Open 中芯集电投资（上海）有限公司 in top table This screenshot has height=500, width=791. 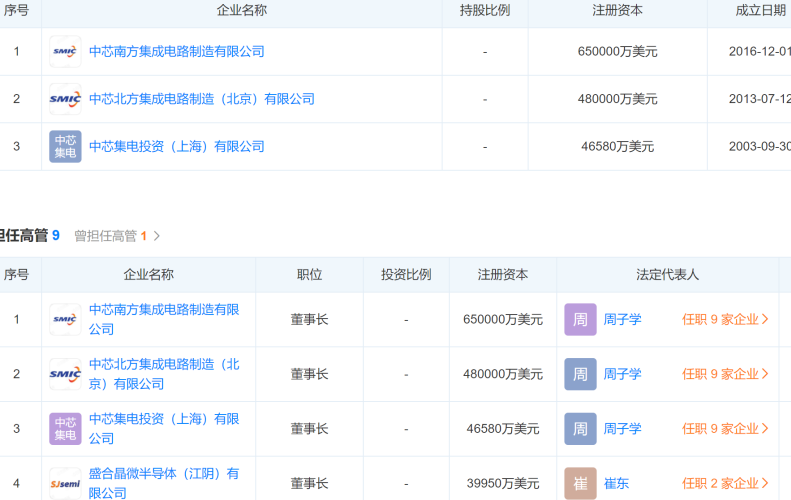click(177, 146)
